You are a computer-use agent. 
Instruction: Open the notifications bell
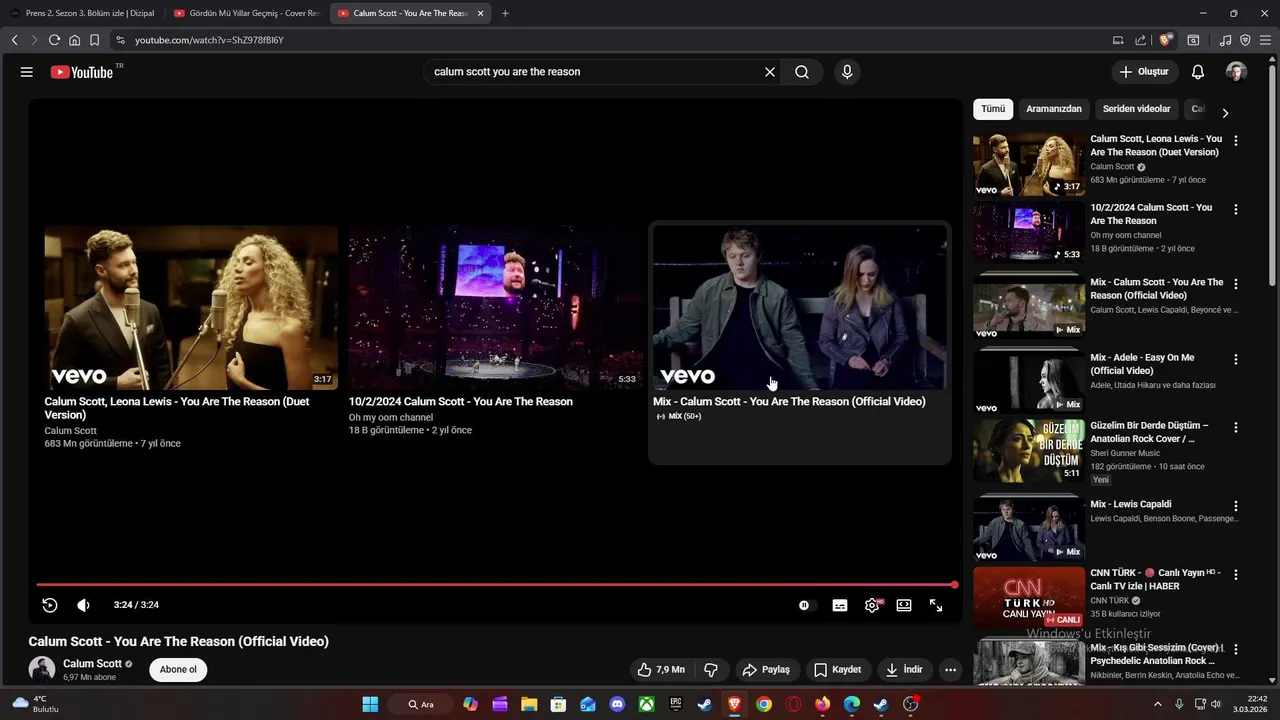coord(1198,72)
